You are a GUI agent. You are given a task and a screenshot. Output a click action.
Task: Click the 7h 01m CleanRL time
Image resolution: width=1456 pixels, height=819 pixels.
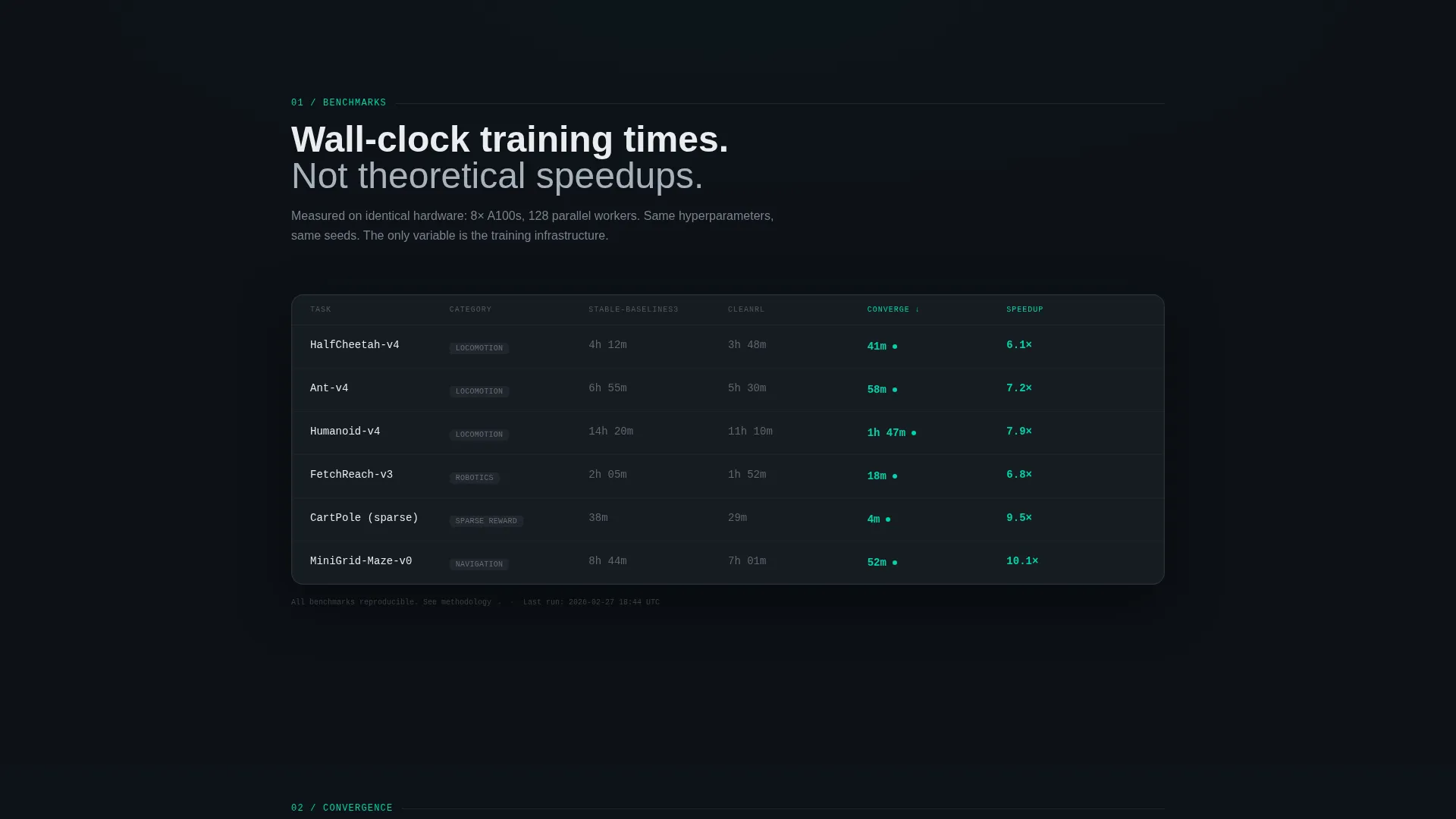[x=747, y=561]
